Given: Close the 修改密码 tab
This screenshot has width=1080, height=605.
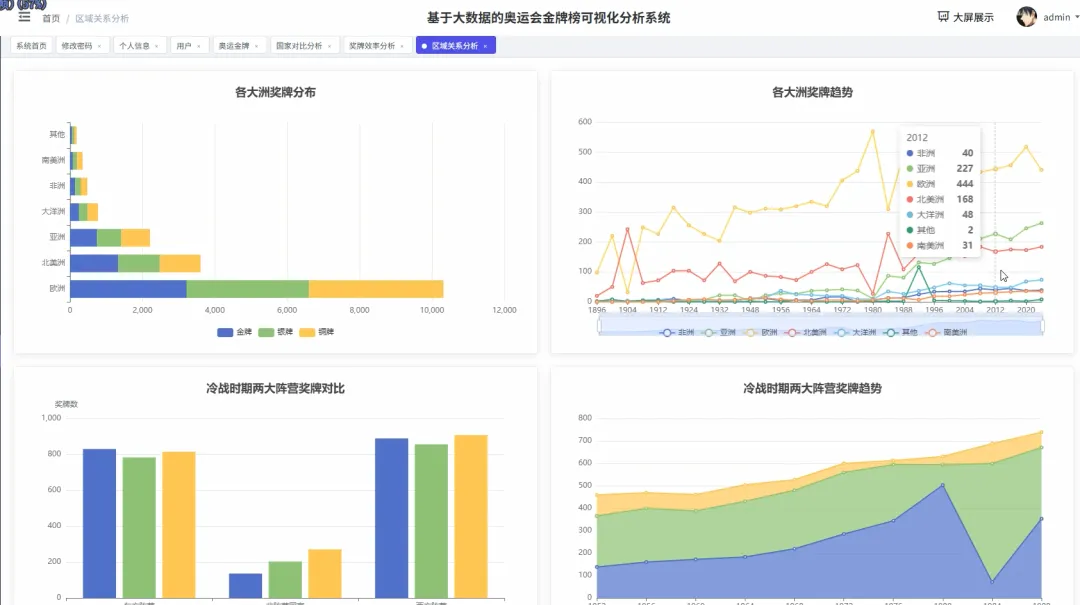Looking at the screenshot, I should click(99, 46).
